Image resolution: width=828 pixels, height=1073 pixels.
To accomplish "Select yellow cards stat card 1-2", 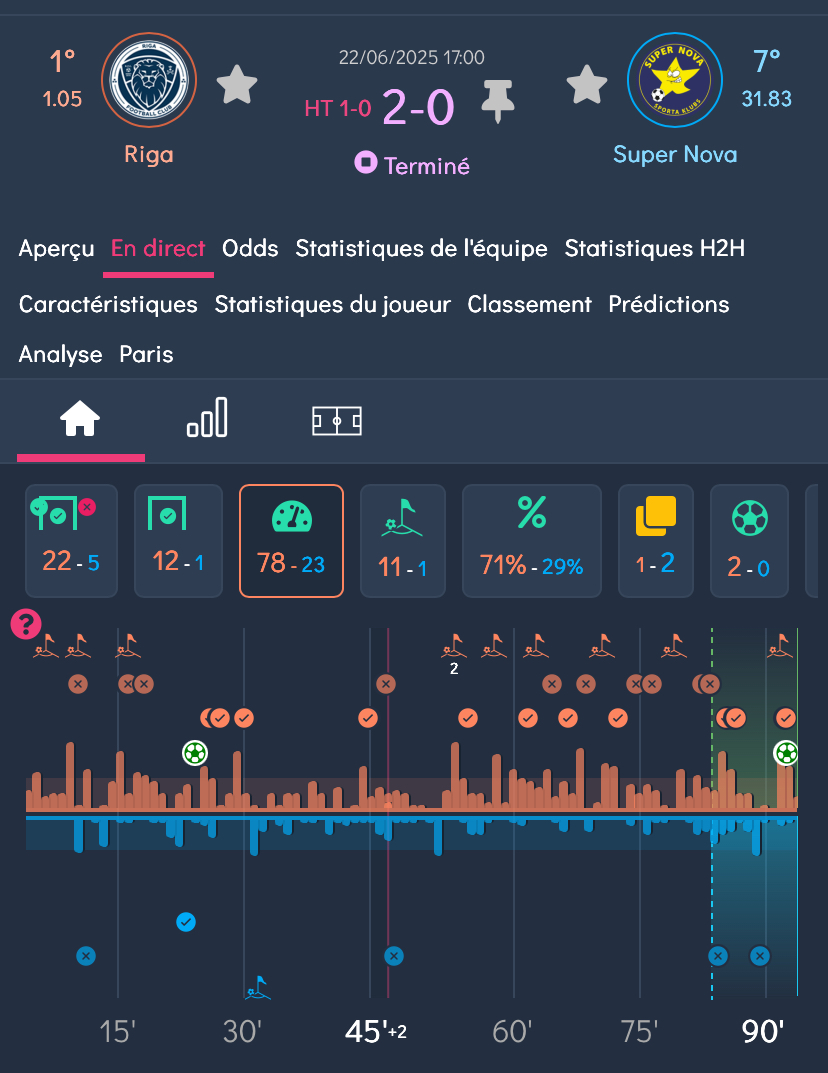I will pyautogui.click(x=656, y=541).
